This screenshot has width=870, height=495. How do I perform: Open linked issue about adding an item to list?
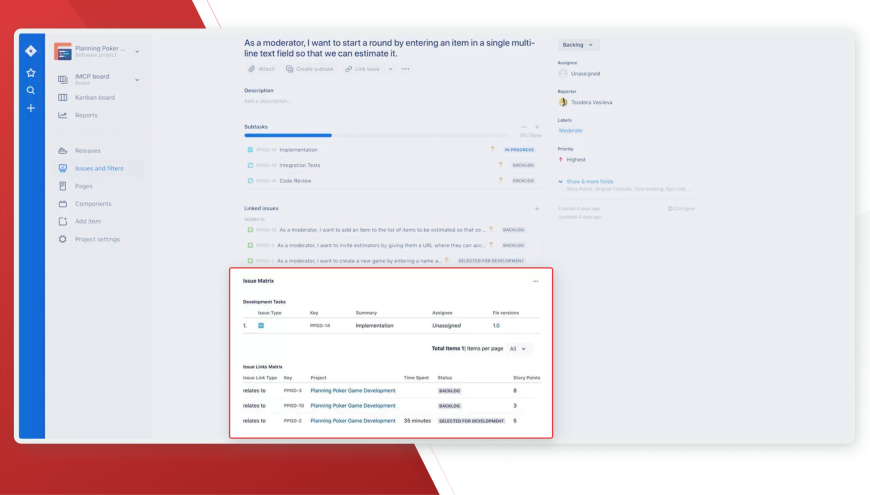(382, 230)
